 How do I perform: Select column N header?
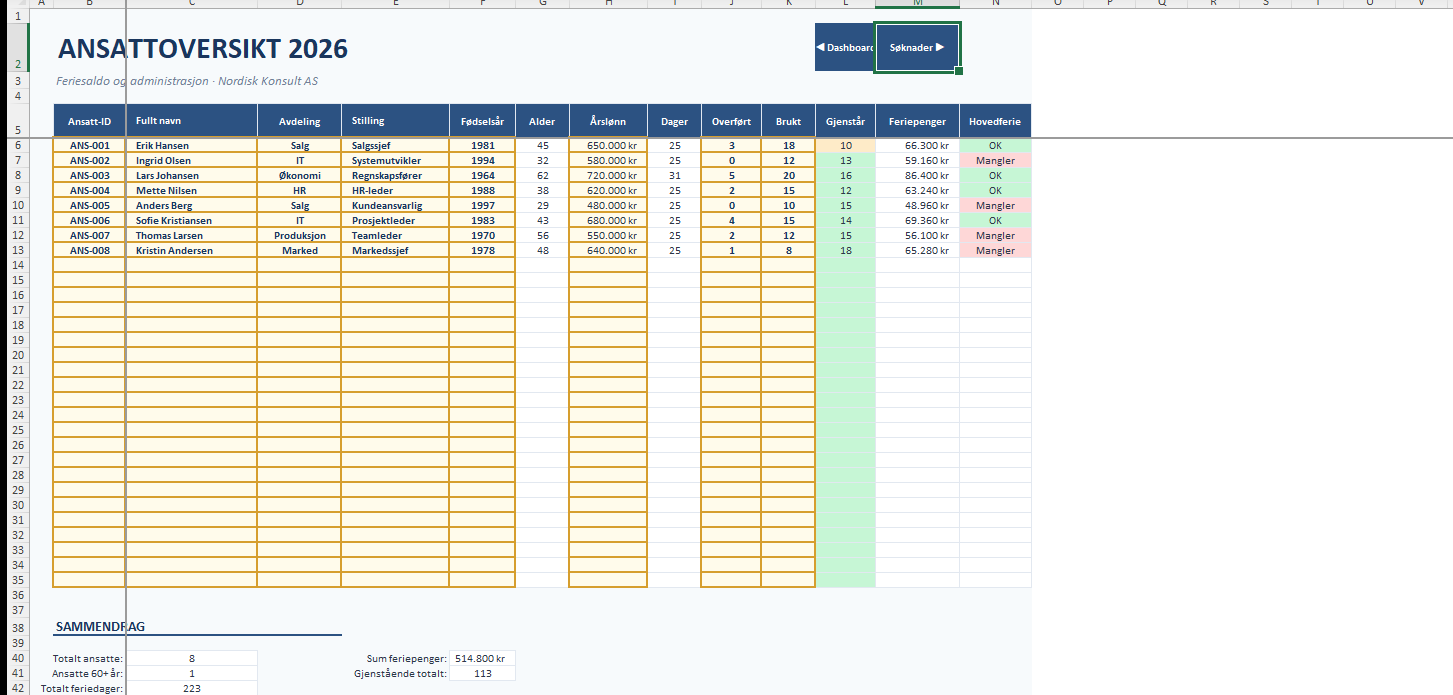click(x=995, y=3)
